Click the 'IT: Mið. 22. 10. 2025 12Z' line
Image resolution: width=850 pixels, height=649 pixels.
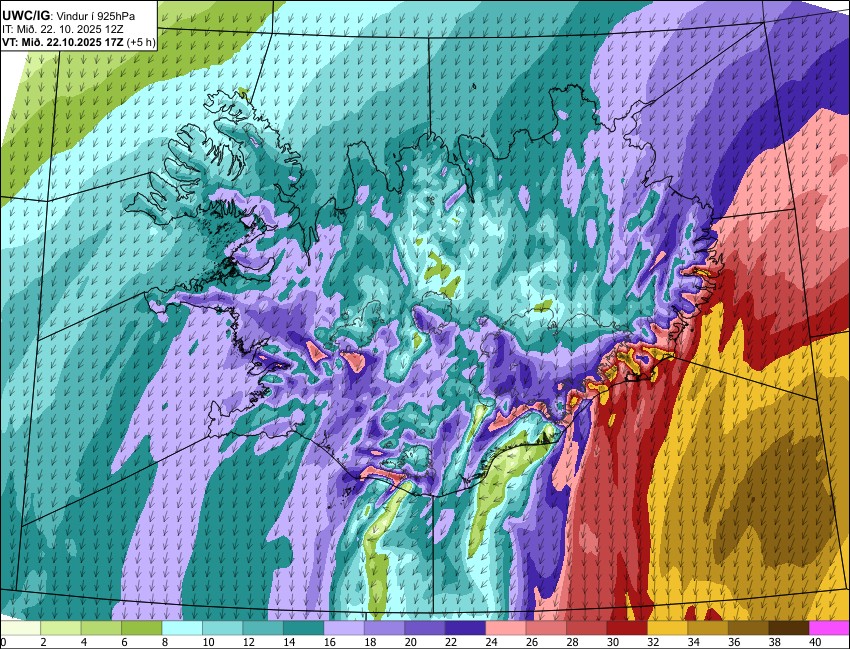(63, 30)
